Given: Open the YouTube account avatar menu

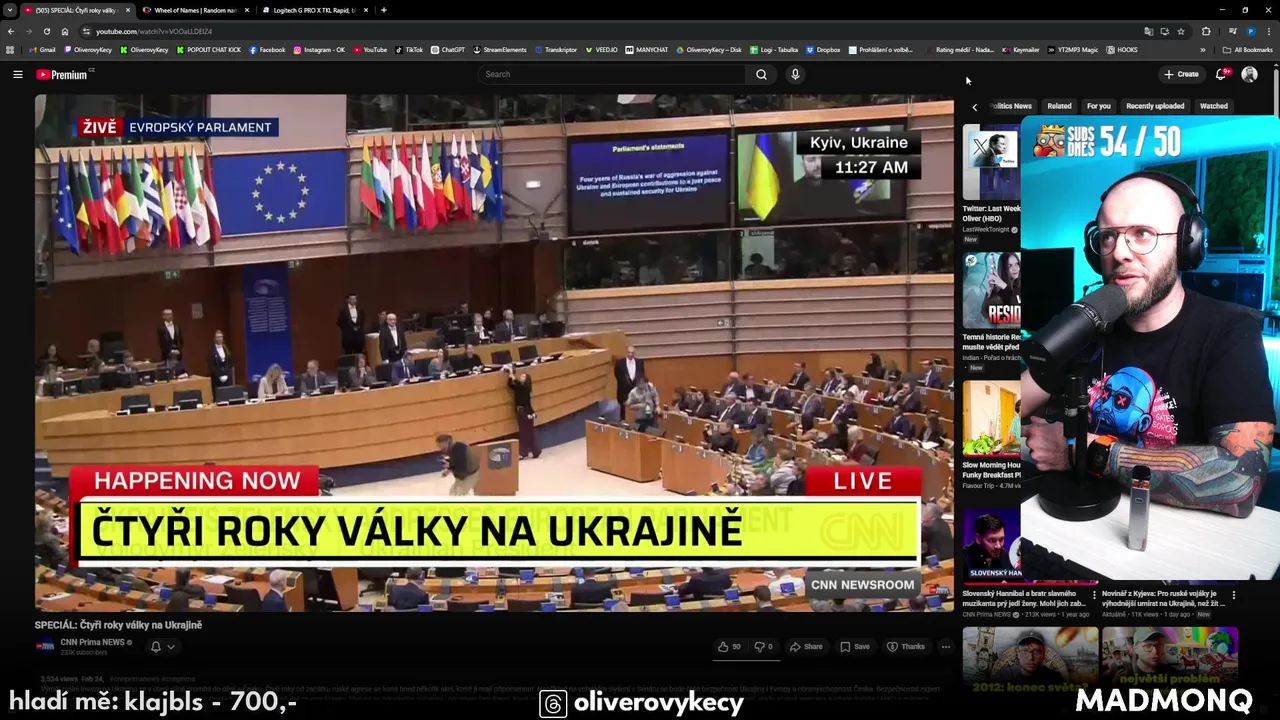Looking at the screenshot, I should (1249, 74).
